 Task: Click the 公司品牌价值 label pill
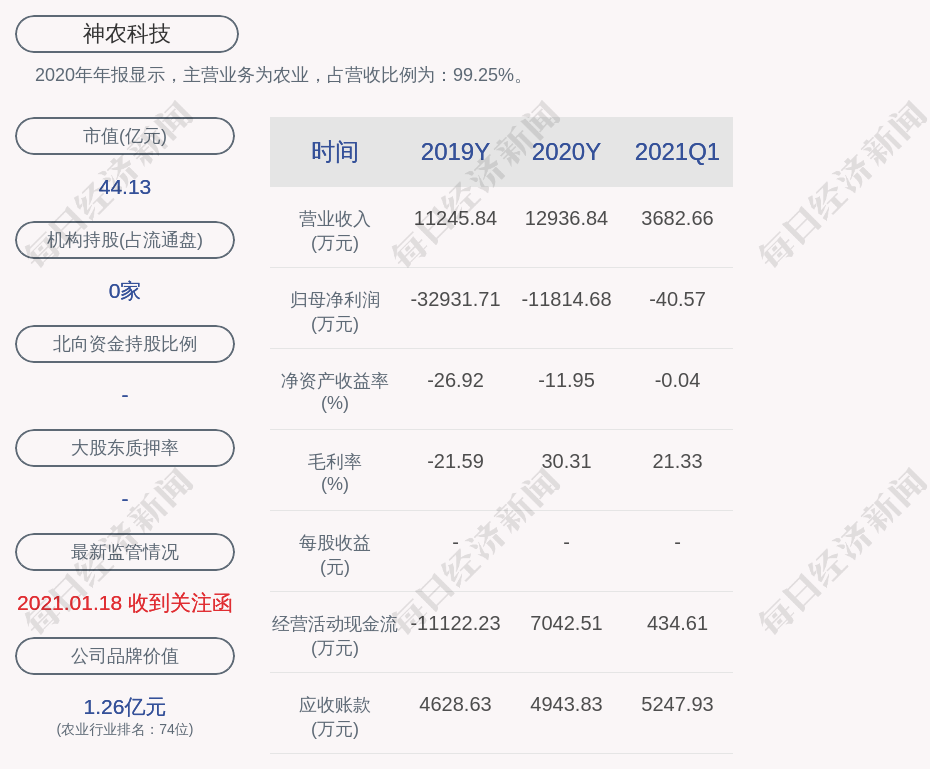coord(125,656)
